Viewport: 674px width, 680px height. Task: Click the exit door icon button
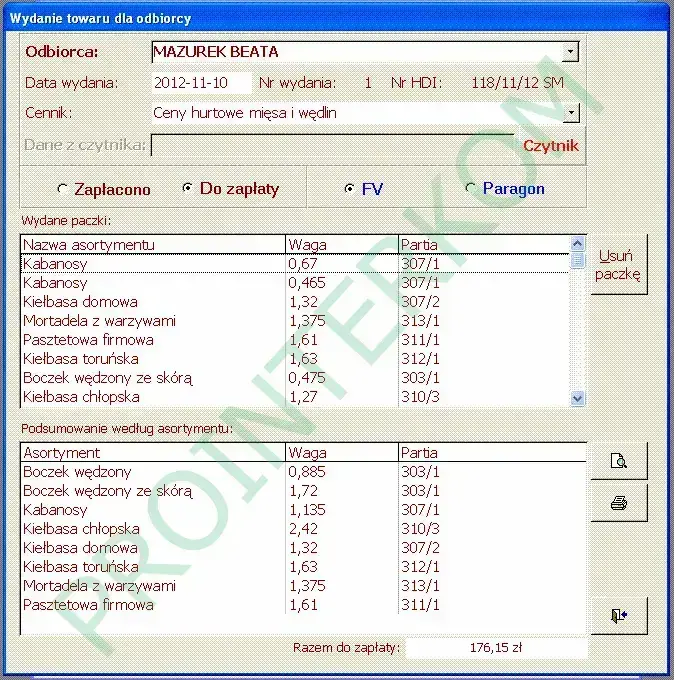pos(619,615)
